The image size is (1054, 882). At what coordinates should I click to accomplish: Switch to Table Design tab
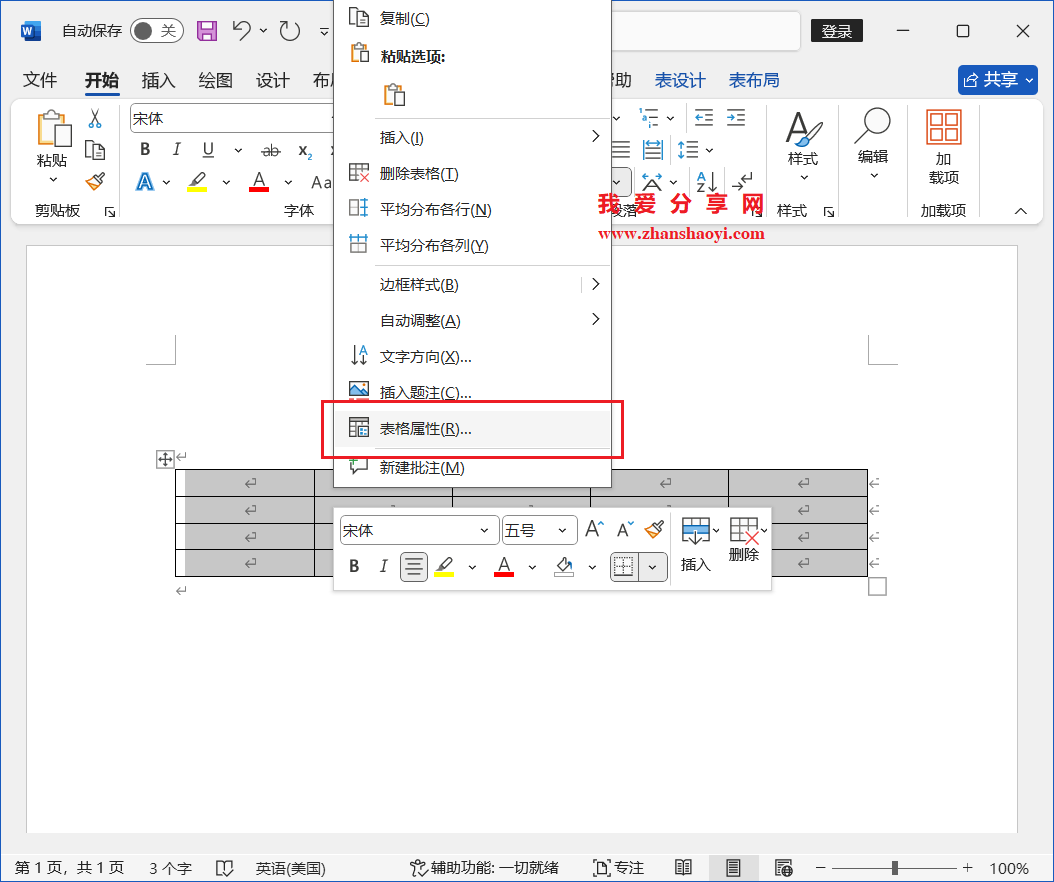coord(680,80)
